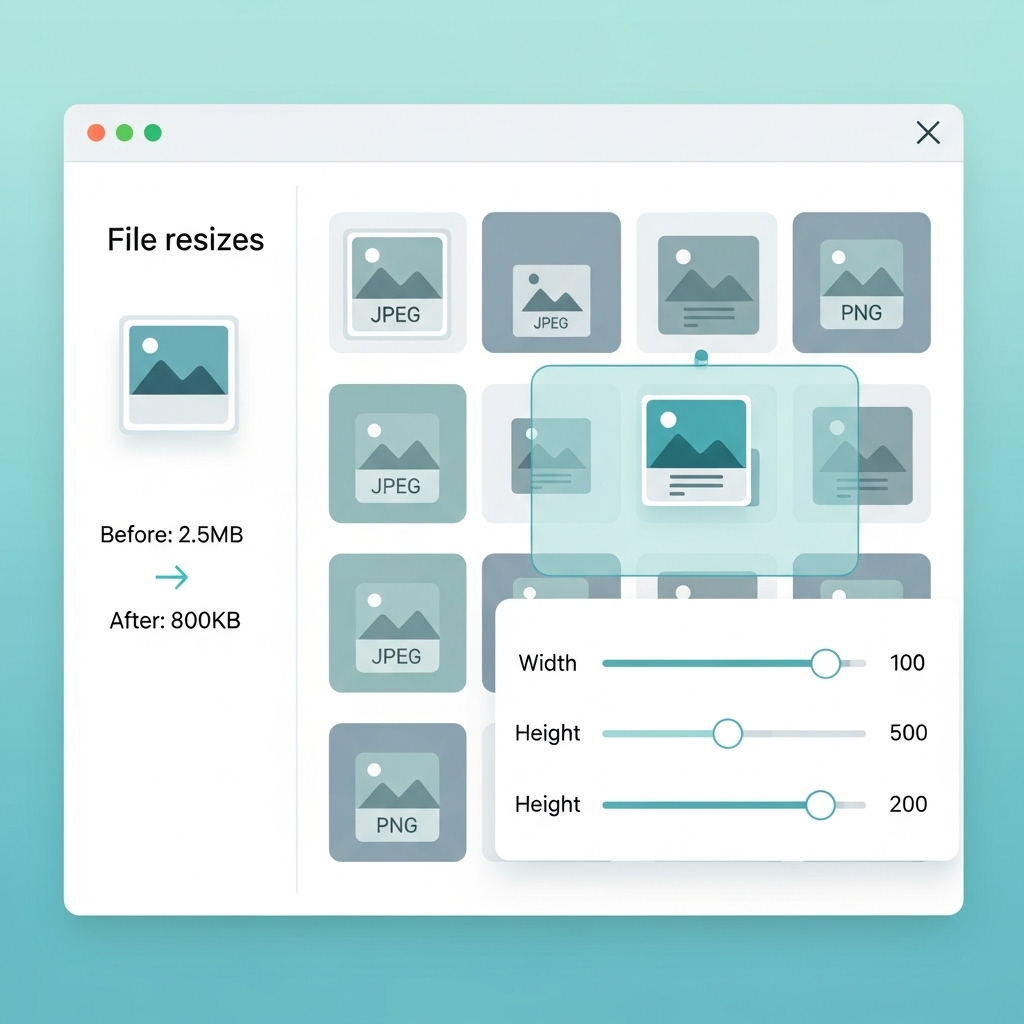Select the PNG file tile in top row
Image resolution: width=1024 pixels, height=1024 pixels.
(861, 282)
